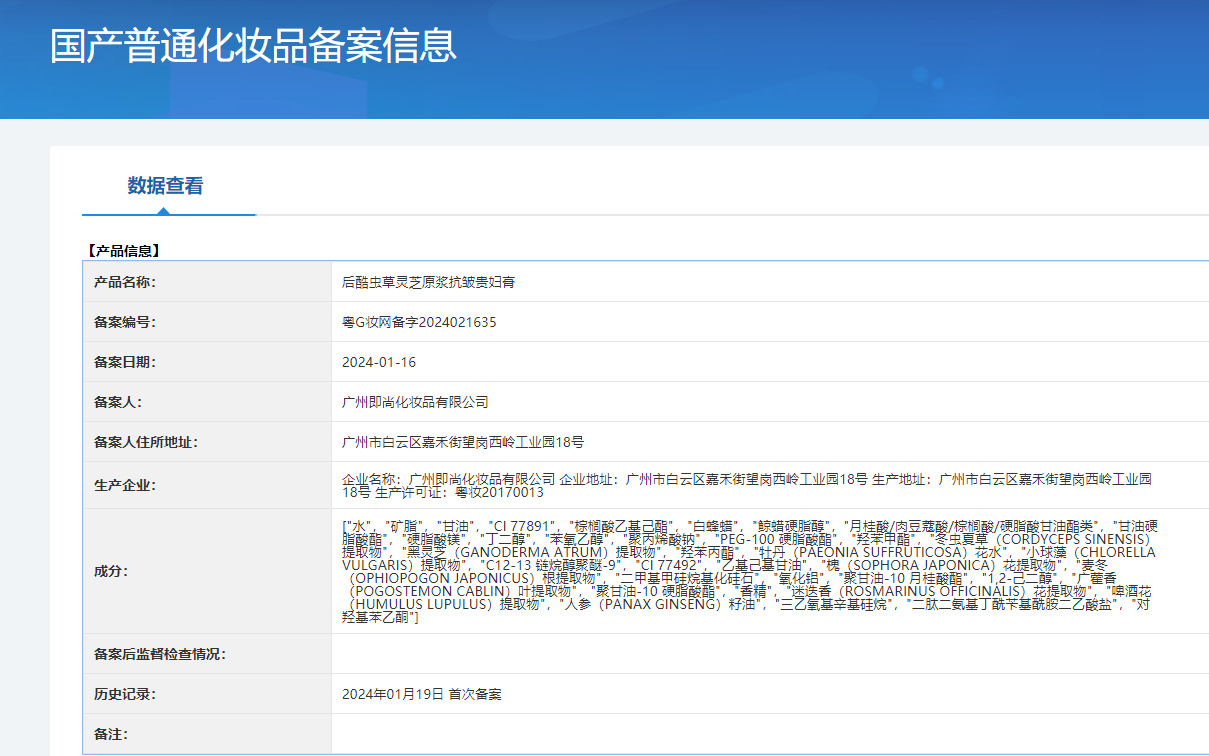Screen dimensions: 1209x756
Task: Click the 成分 row label
Action: coord(111,571)
